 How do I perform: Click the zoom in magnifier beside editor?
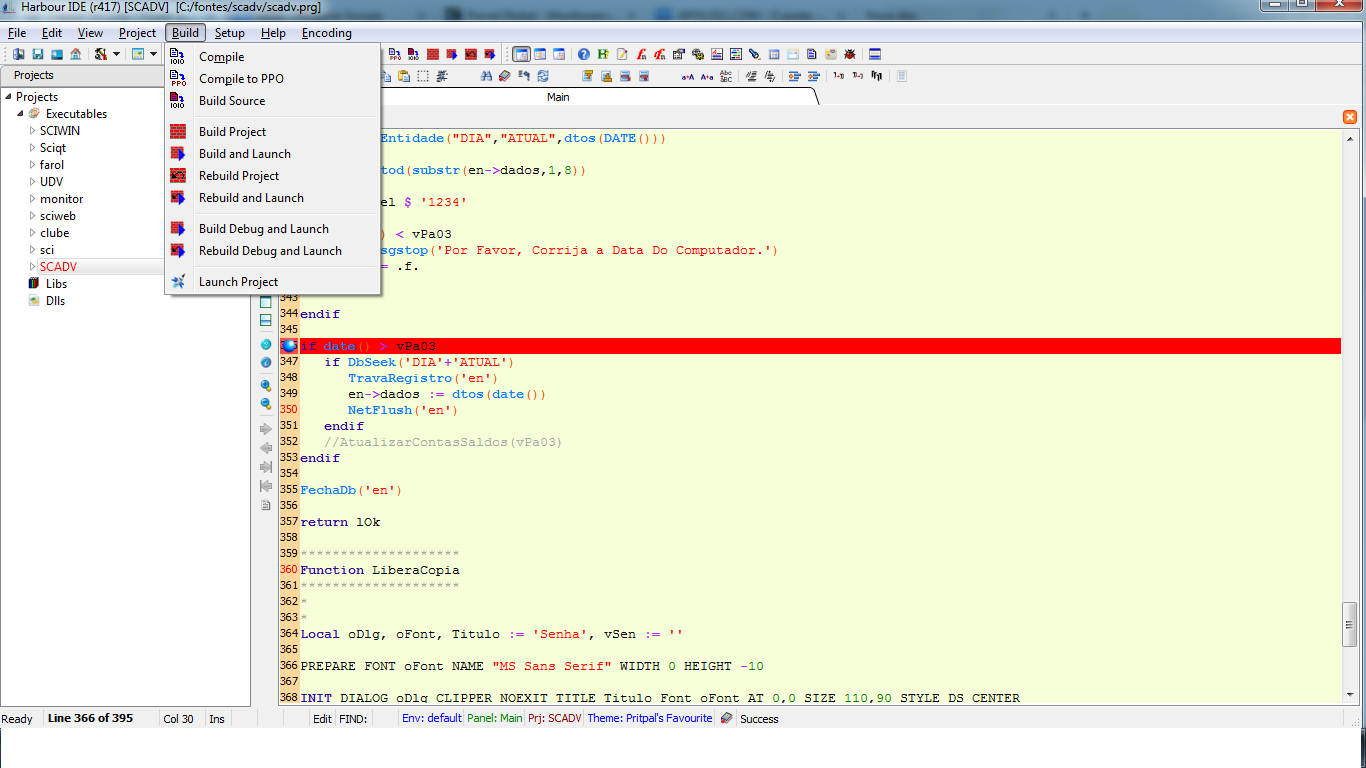click(x=266, y=385)
